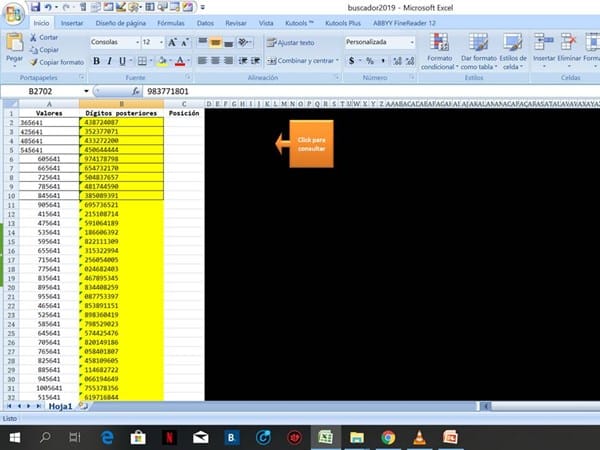Toggle bottom vertical alignment
600x450 pixels.
(x=228, y=42)
